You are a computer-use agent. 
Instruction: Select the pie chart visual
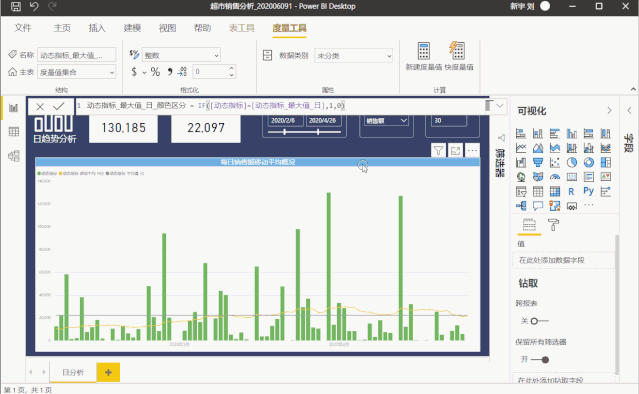pyautogui.click(x=572, y=163)
